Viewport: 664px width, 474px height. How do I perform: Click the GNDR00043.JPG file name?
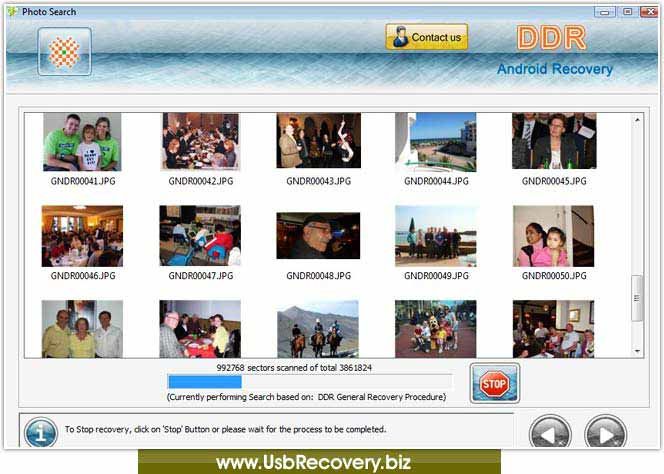[x=318, y=181]
